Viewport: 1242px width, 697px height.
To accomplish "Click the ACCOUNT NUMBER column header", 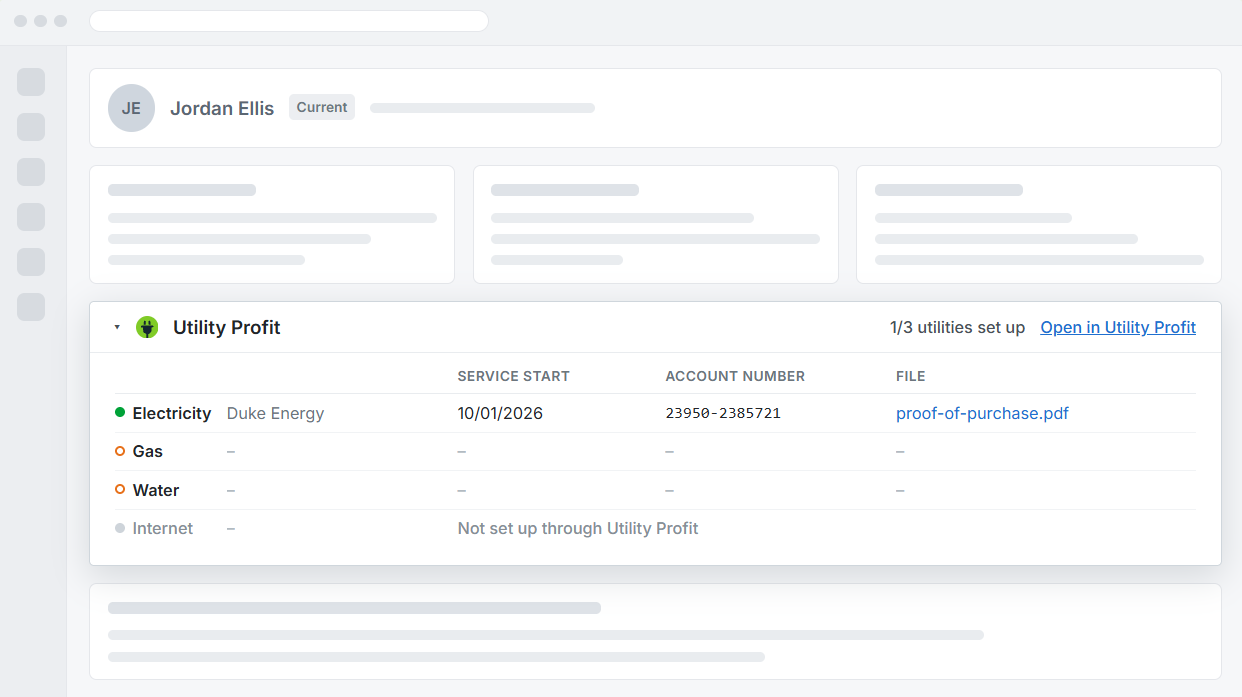I will click(x=735, y=376).
